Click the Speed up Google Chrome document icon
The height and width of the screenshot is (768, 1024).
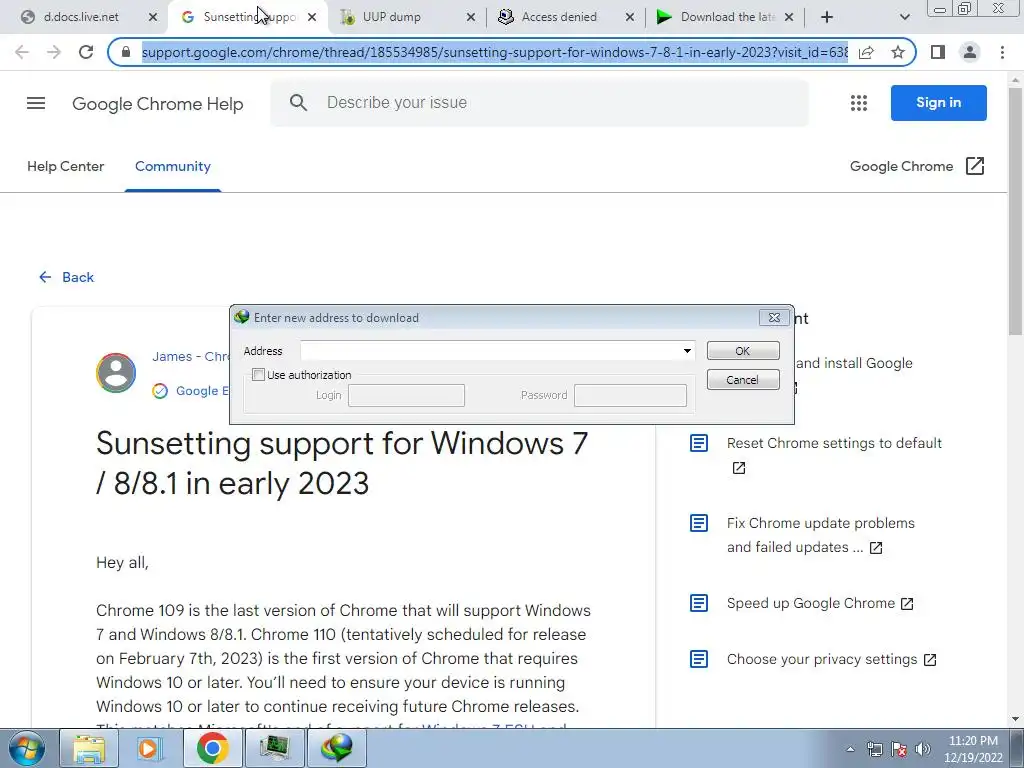[699, 603]
